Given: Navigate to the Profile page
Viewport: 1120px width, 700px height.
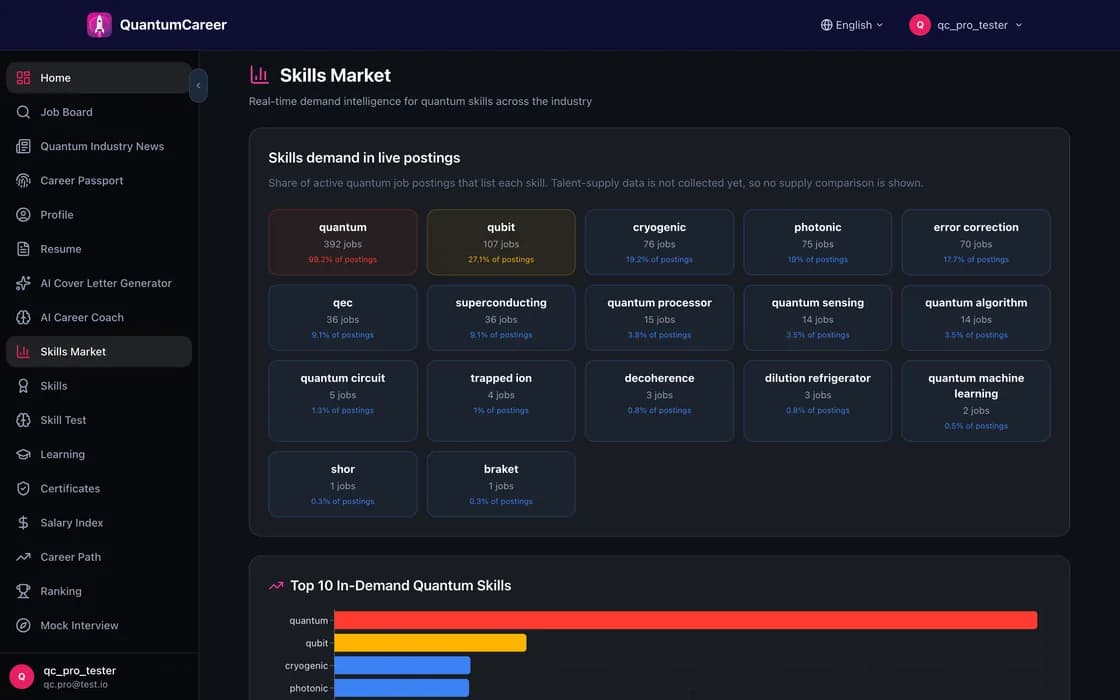Looking at the screenshot, I should tap(99, 215).
